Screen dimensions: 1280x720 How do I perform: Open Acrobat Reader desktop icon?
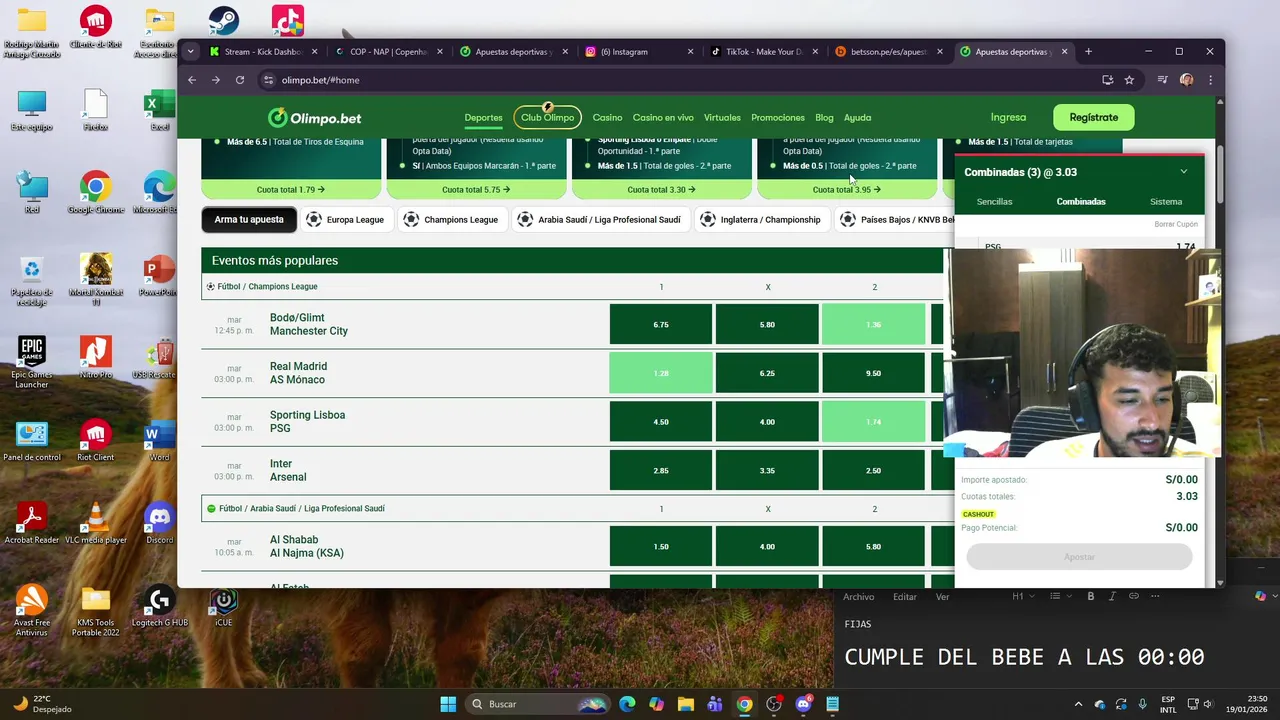coord(32,523)
